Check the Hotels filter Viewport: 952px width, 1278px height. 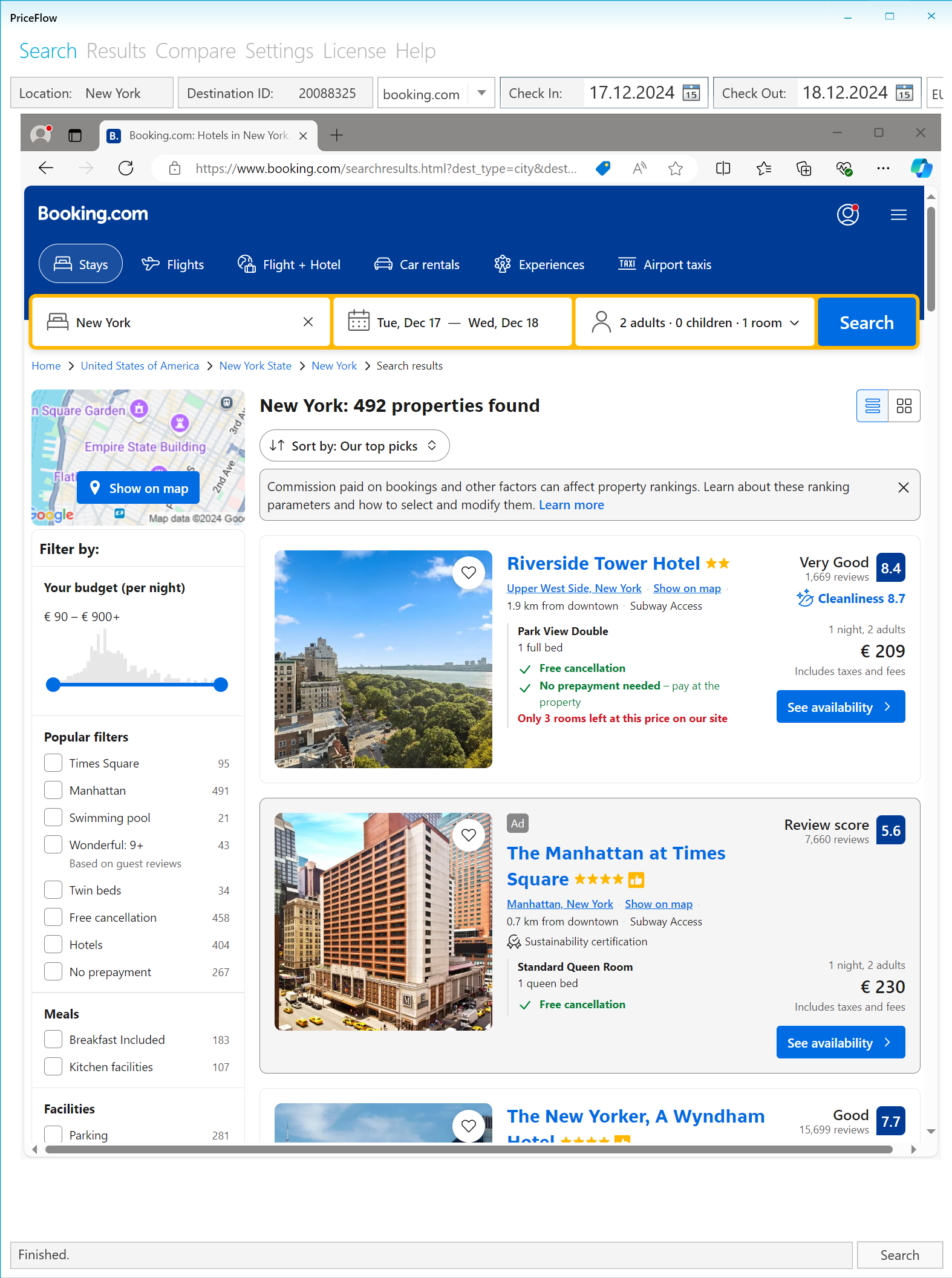[53, 944]
